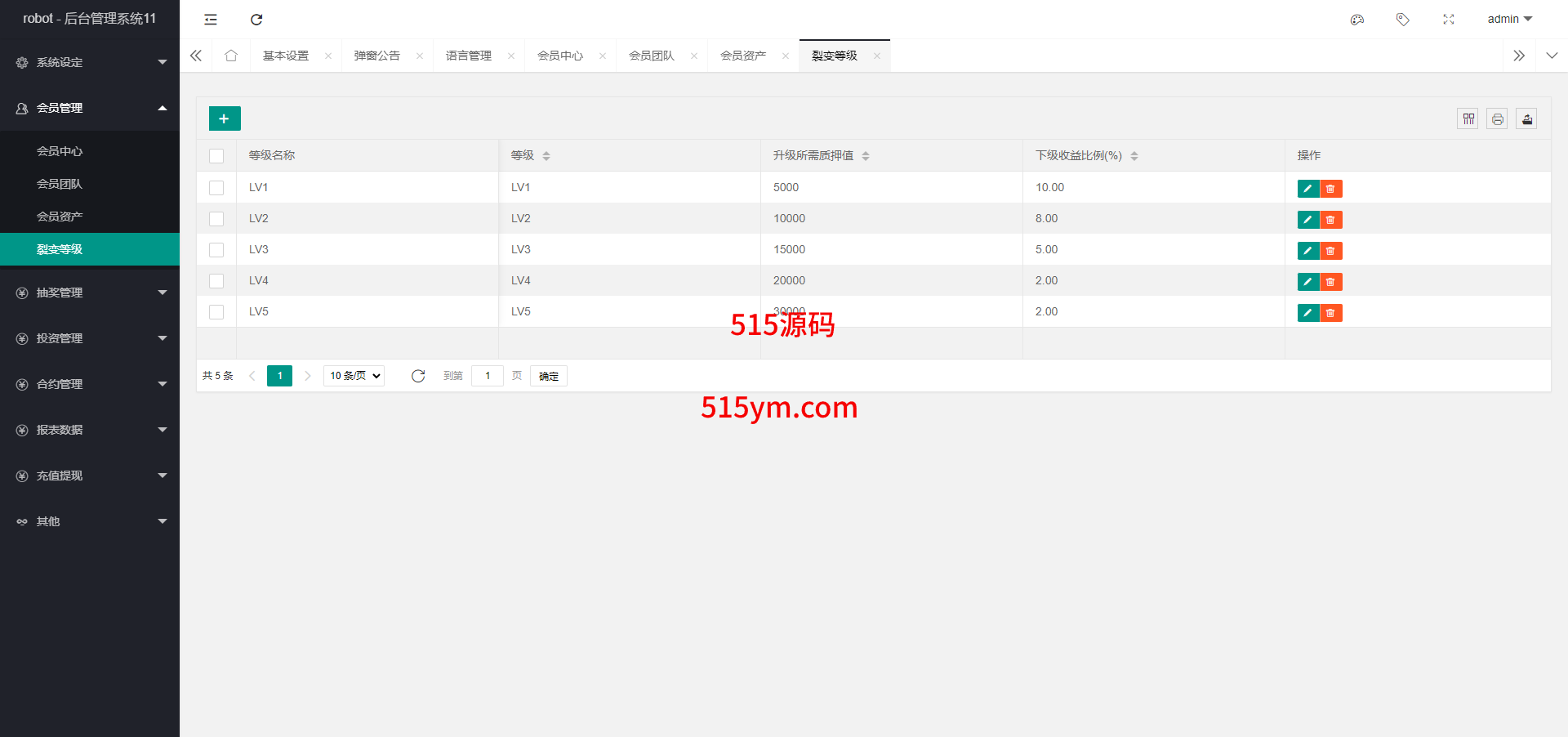Screen dimensions: 1568x737
Task: Click the refresh icon in top bar
Action: (x=256, y=20)
